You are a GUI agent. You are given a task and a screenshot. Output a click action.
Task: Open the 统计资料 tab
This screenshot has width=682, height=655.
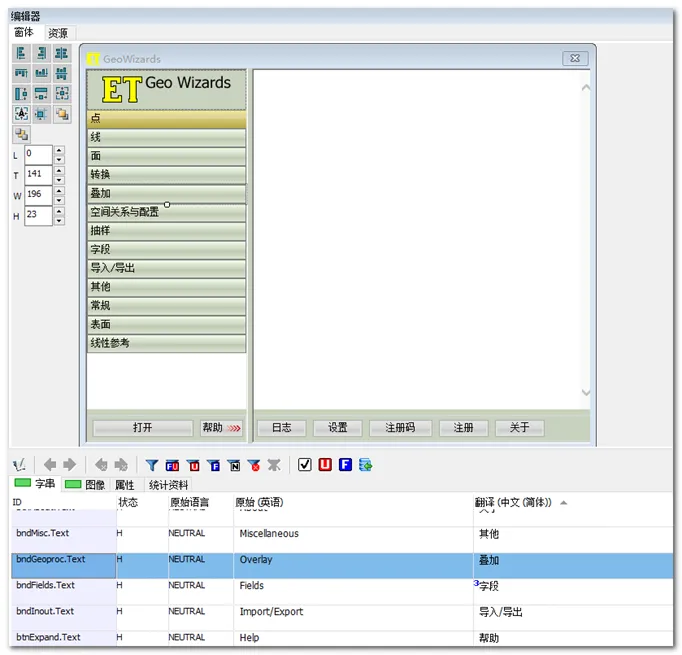168,485
